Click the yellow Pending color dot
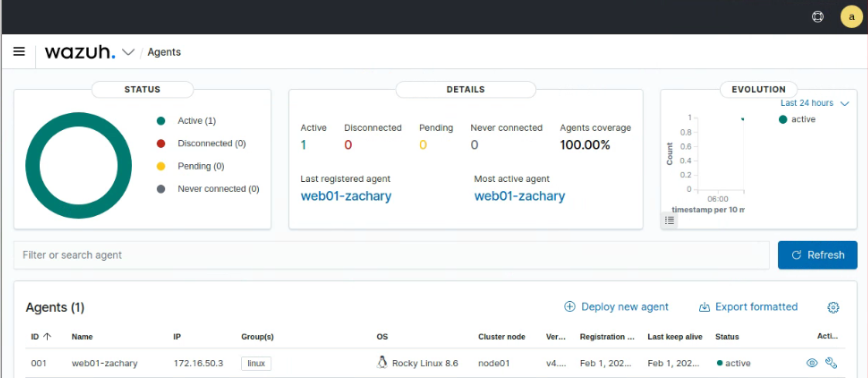This screenshot has height=378, width=868. (161, 166)
